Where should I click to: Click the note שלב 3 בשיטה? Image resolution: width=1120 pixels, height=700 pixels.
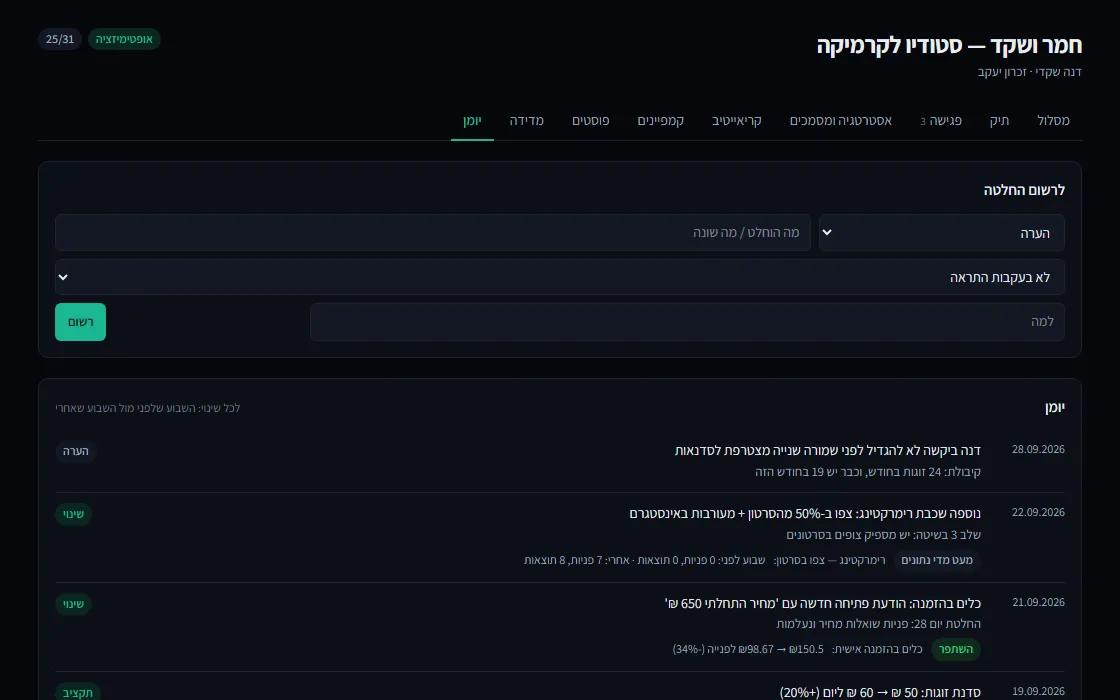[884, 534]
